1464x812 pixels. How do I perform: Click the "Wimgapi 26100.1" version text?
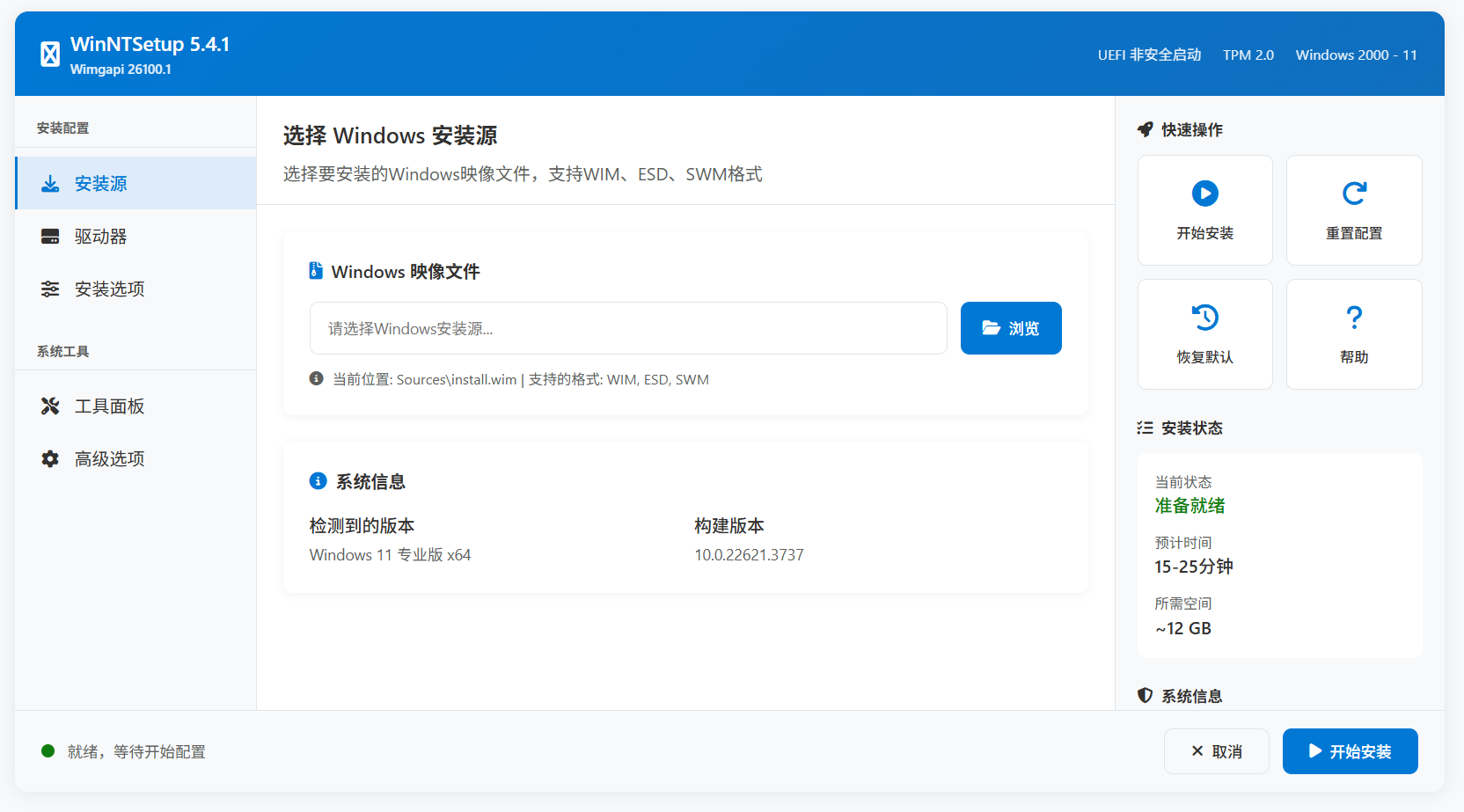tap(121, 69)
